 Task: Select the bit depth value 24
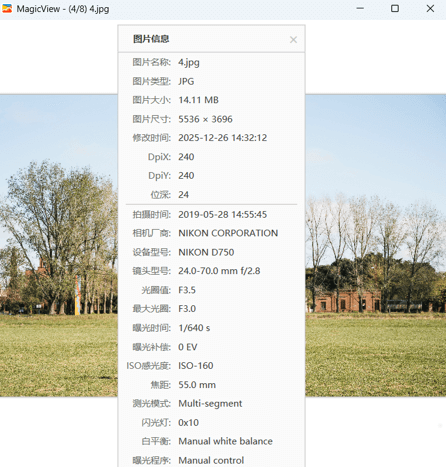point(184,195)
